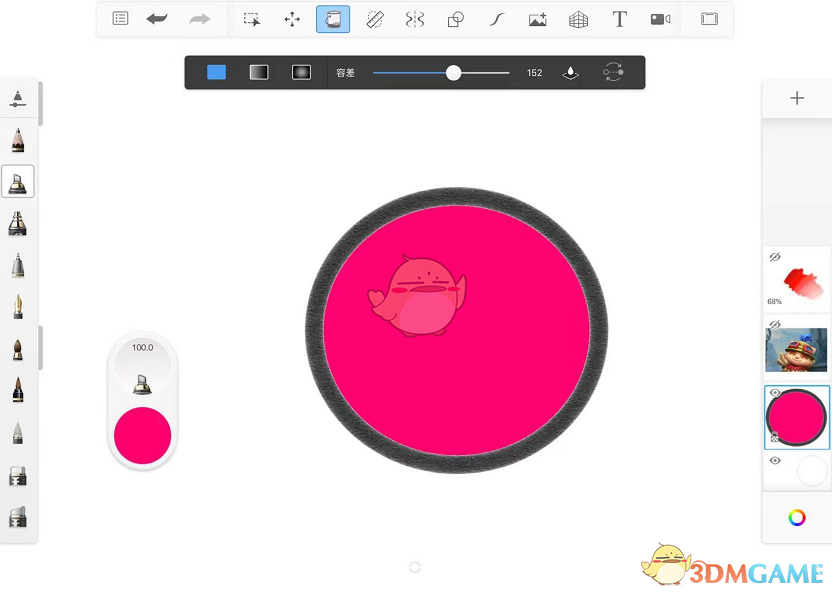Show the hidden character image layer
This screenshot has height=592, width=834.
[774, 325]
